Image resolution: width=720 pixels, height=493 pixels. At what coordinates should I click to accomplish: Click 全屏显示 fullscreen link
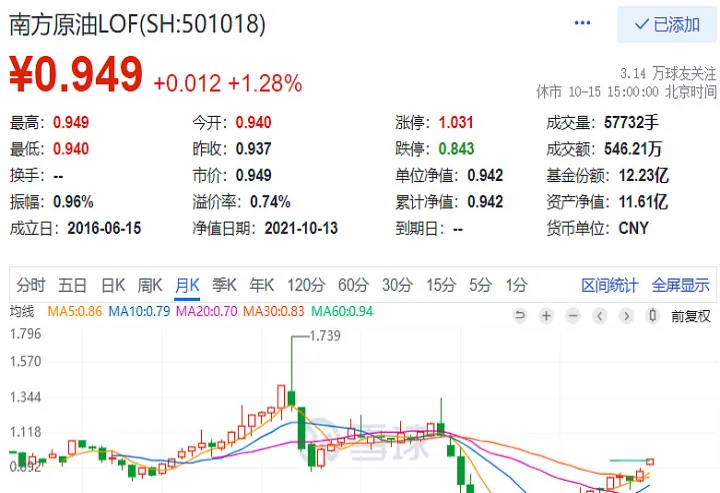tap(681, 286)
